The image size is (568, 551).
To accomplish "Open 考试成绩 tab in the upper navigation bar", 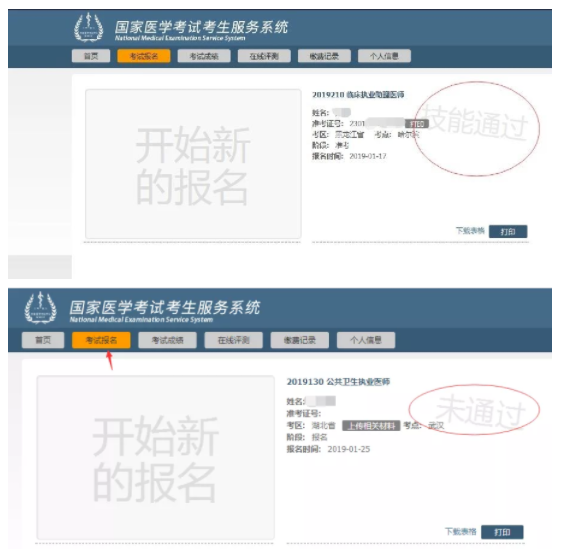I will coord(204,56).
